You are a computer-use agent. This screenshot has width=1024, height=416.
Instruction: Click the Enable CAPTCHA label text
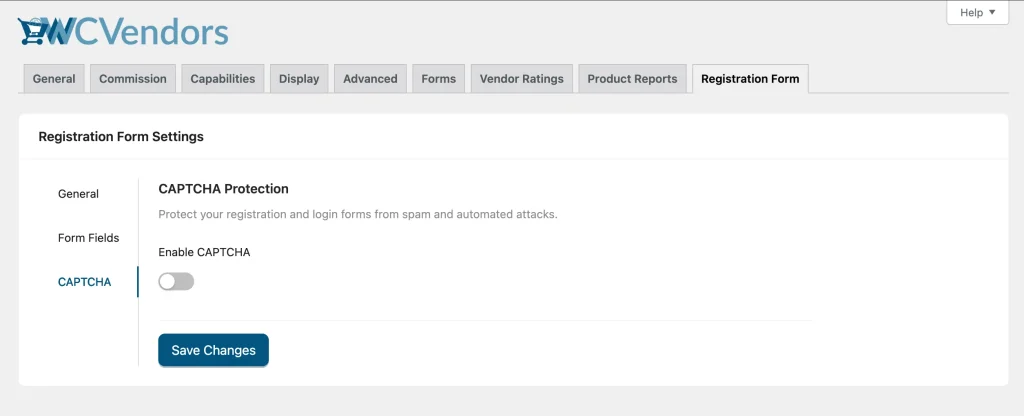[x=204, y=252]
